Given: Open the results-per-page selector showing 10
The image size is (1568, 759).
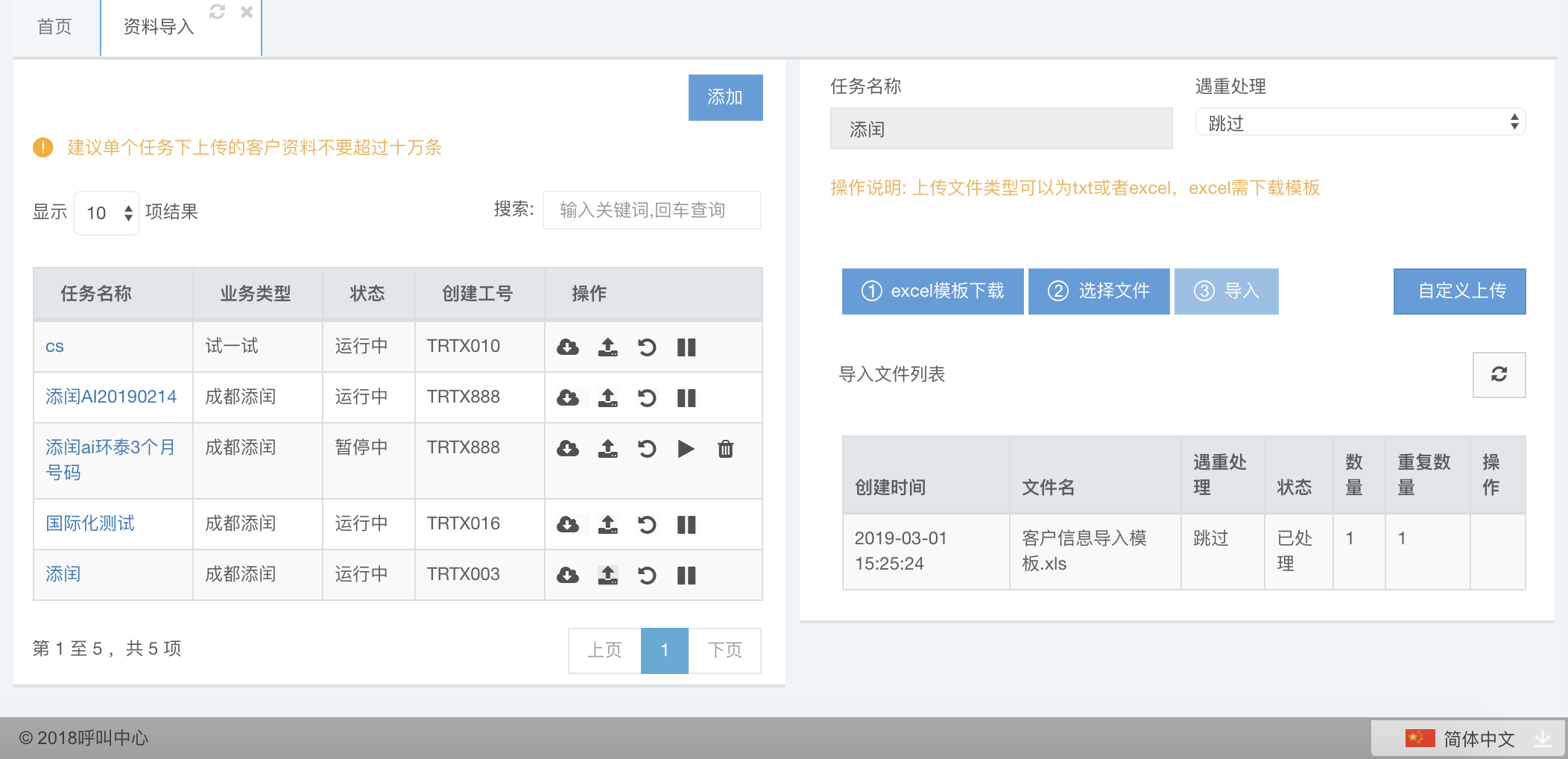Looking at the screenshot, I should click(x=107, y=213).
